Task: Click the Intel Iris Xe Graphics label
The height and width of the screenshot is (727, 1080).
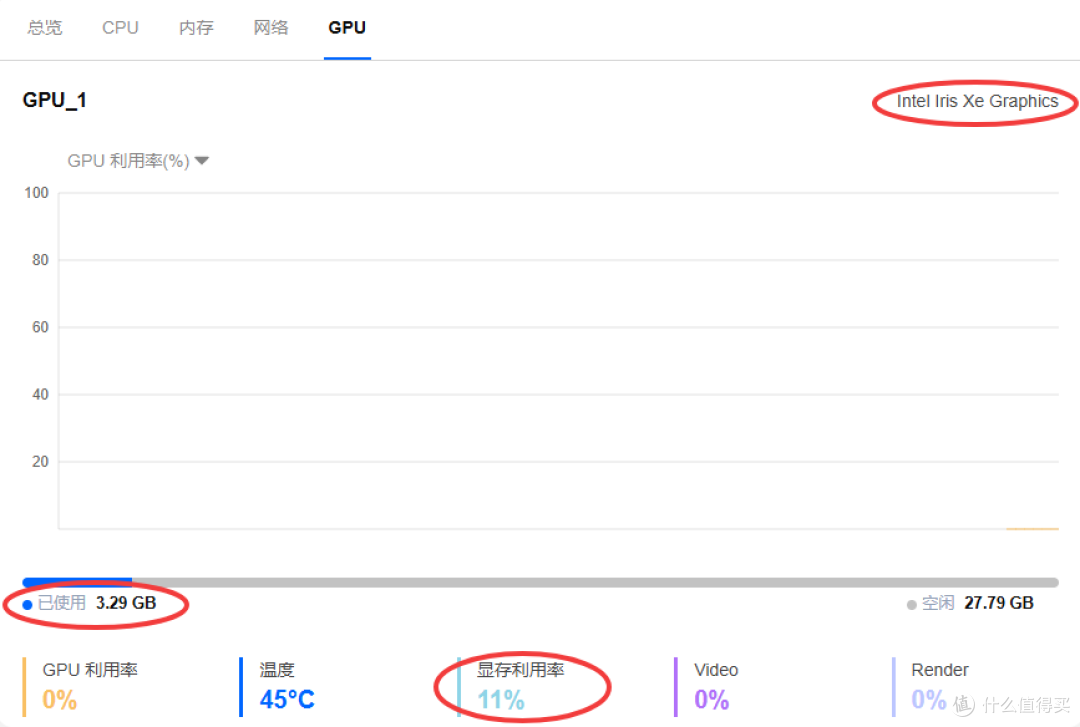Action: point(977,101)
